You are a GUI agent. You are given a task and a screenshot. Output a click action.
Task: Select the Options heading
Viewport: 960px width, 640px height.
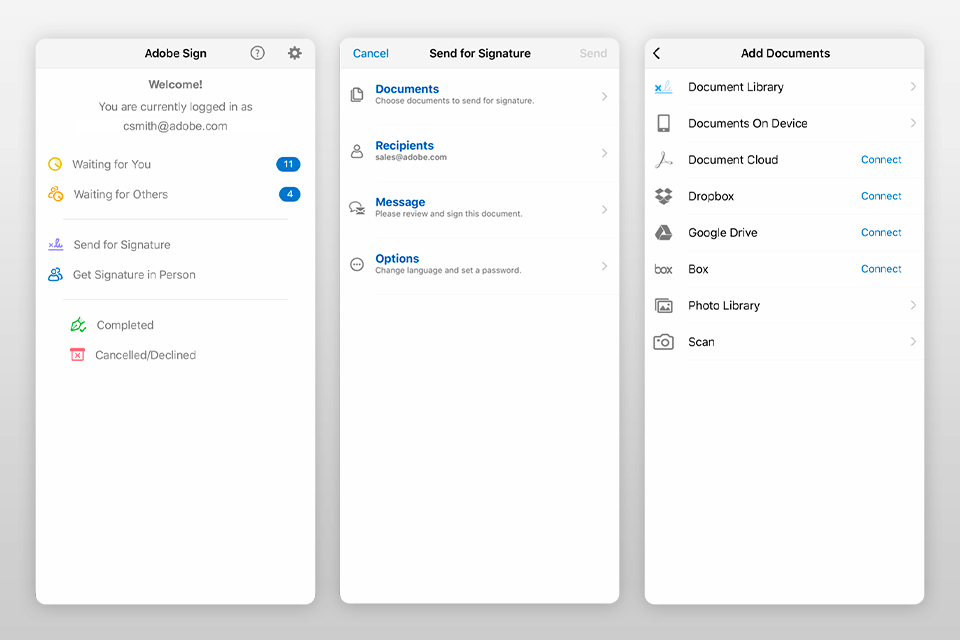click(397, 258)
